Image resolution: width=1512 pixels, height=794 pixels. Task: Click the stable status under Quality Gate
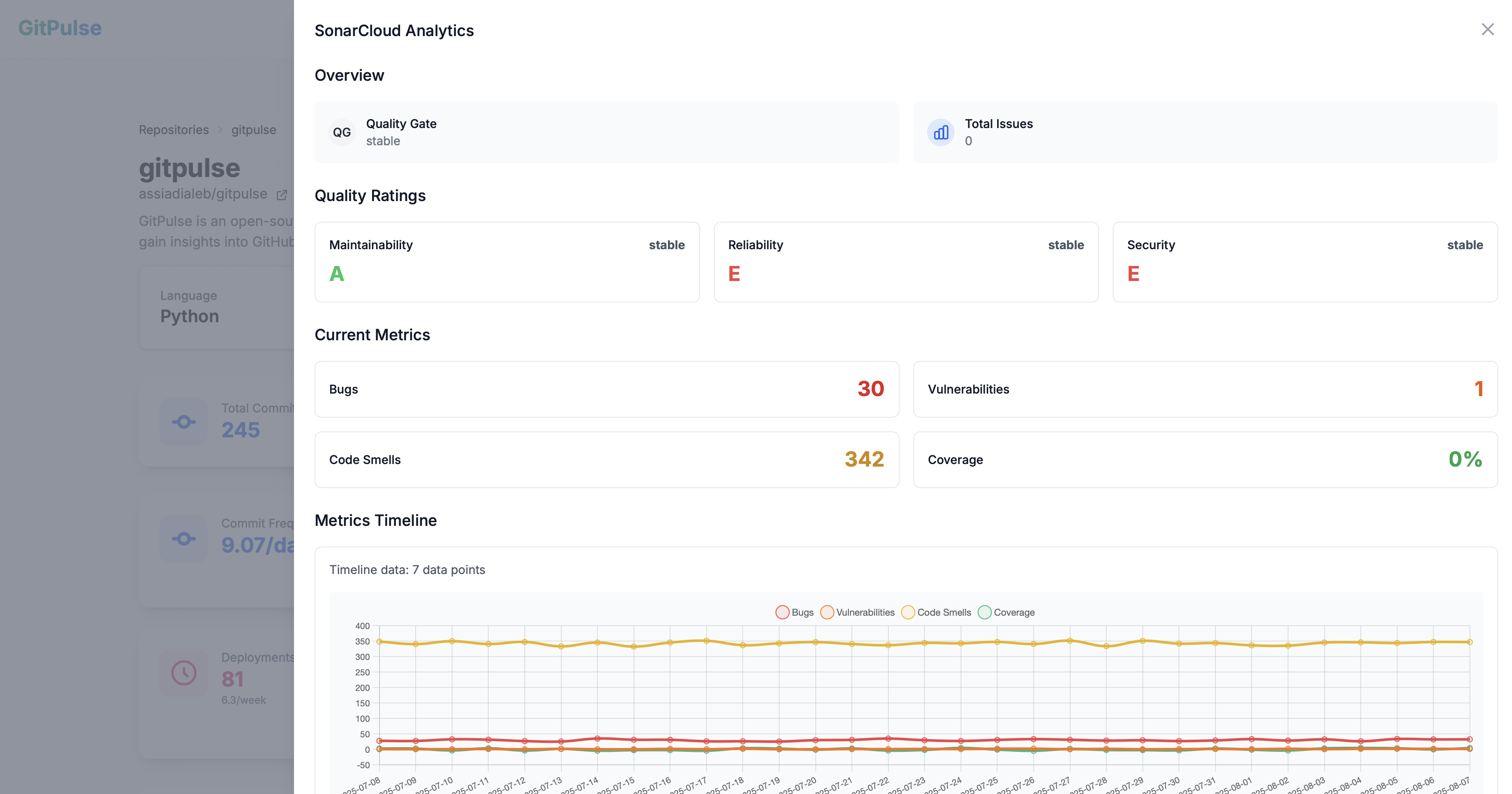pos(383,141)
